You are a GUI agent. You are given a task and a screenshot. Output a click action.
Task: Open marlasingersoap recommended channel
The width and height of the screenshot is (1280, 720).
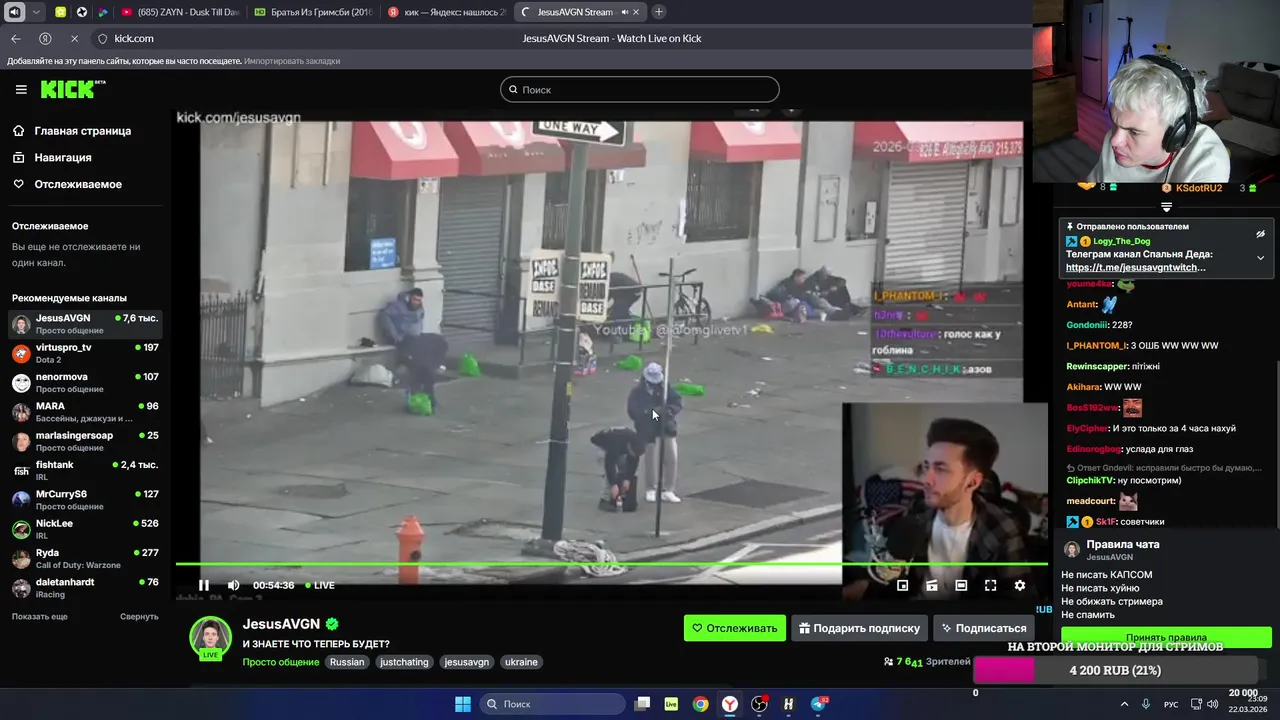[x=85, y=441]
